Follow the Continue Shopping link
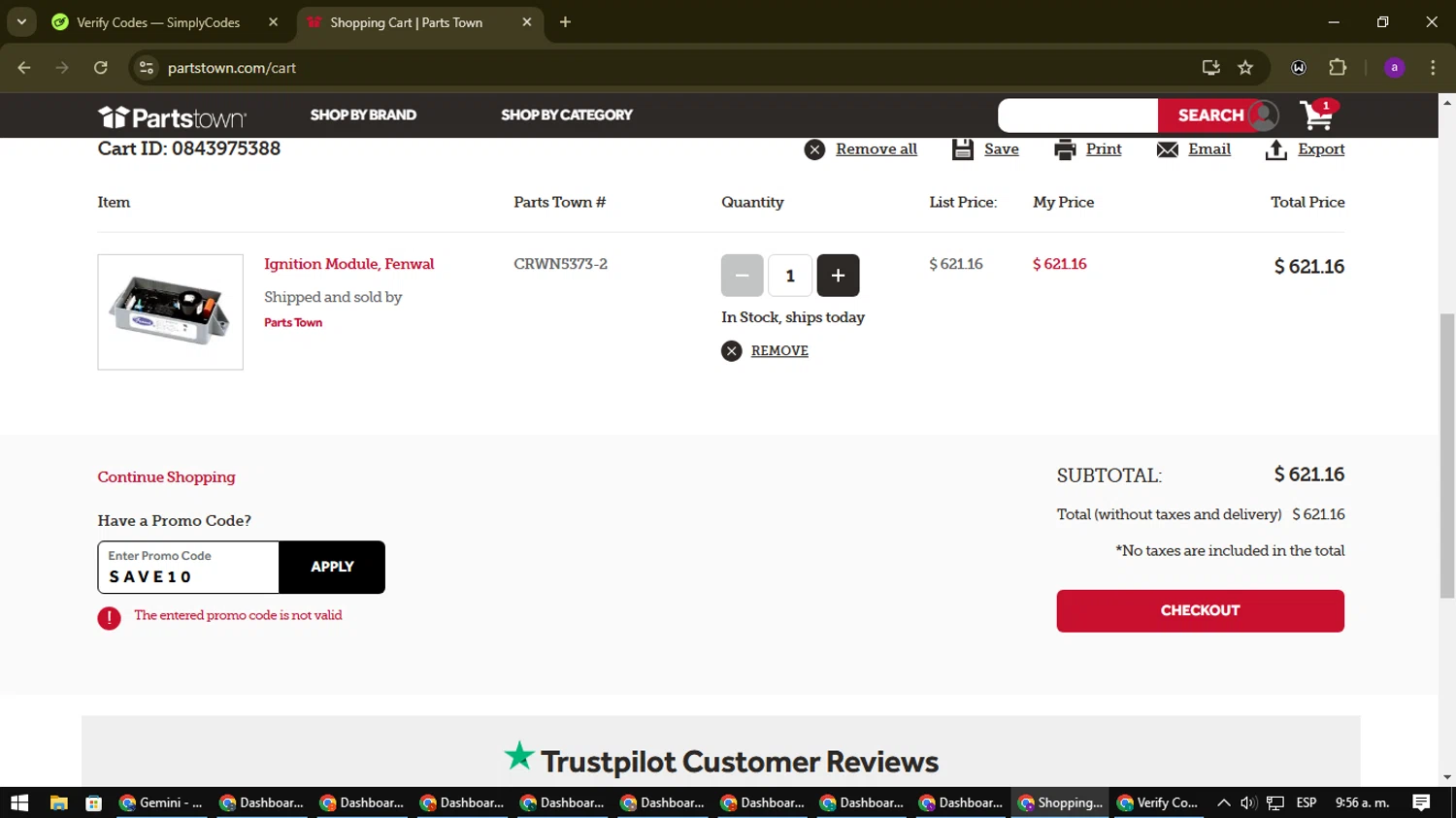The height and width of the screenshot is (818, 1456). pyautogui.click(x=166, y=477)
